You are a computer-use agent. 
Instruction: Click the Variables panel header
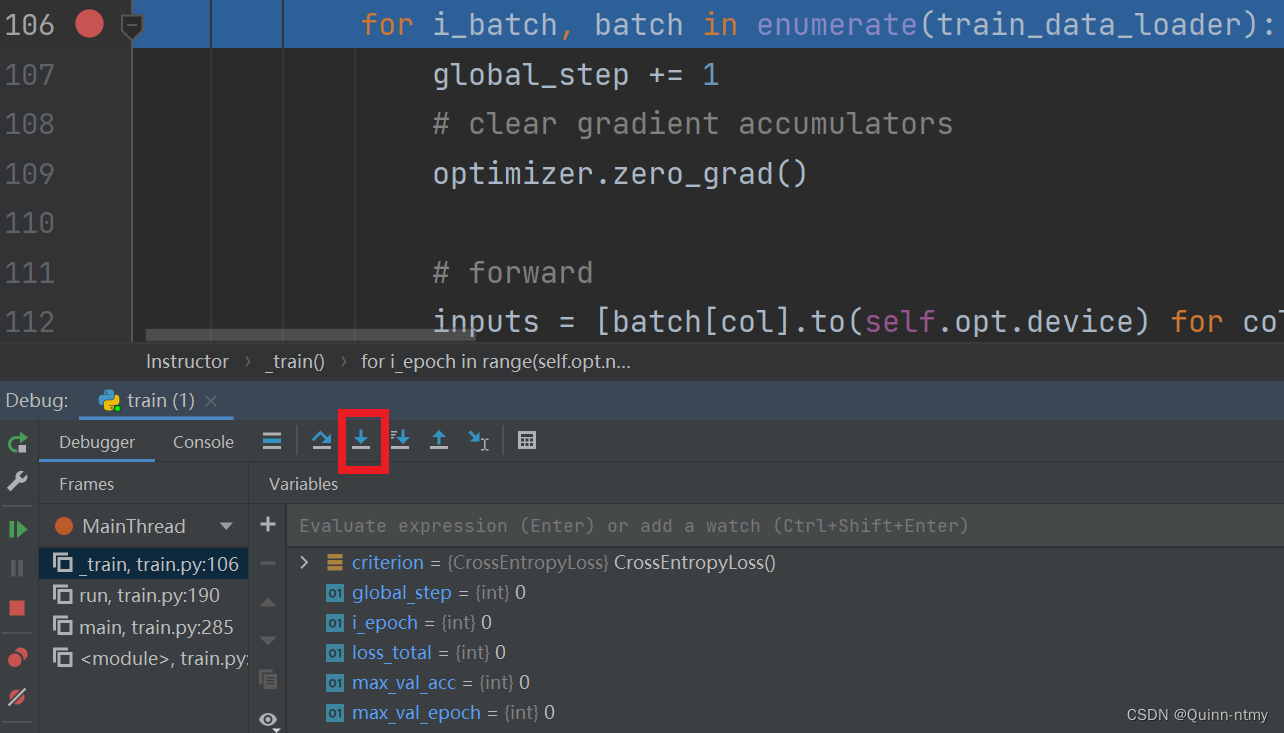[303, 484]
